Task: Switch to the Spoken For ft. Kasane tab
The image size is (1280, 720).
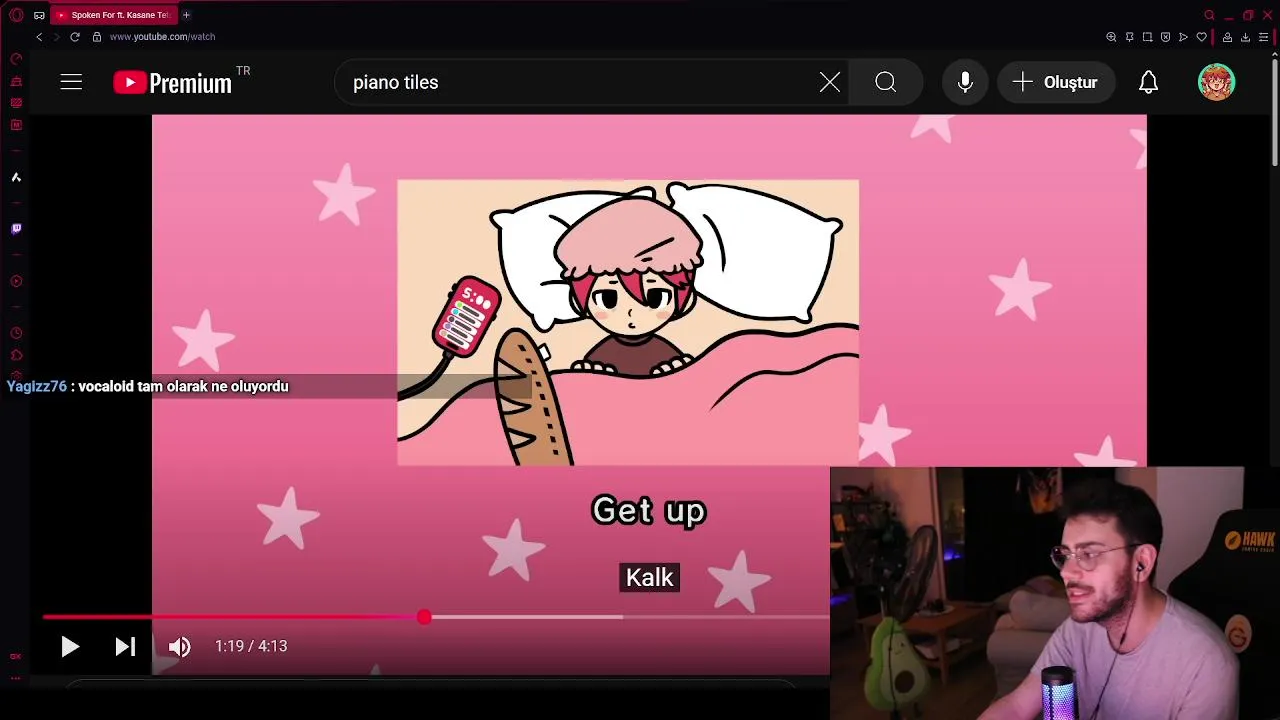Action: pos(114,15)
